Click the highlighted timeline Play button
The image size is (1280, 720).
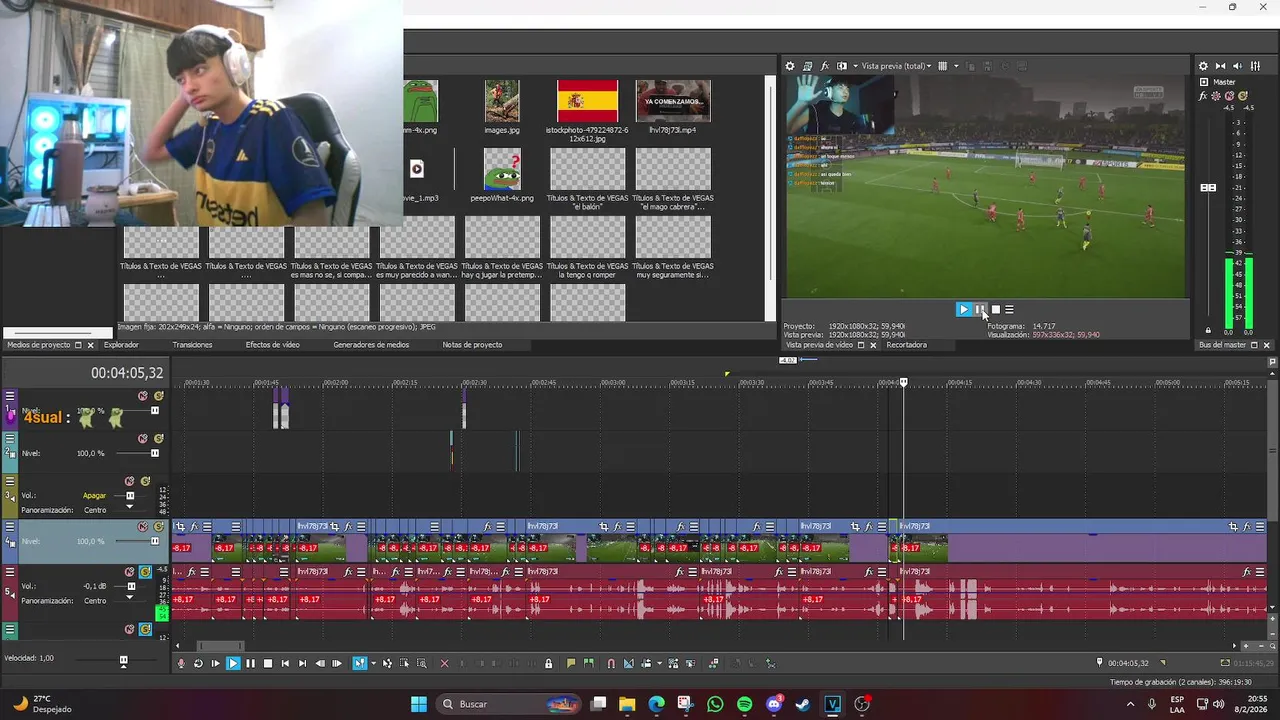(x=233, y=663)
